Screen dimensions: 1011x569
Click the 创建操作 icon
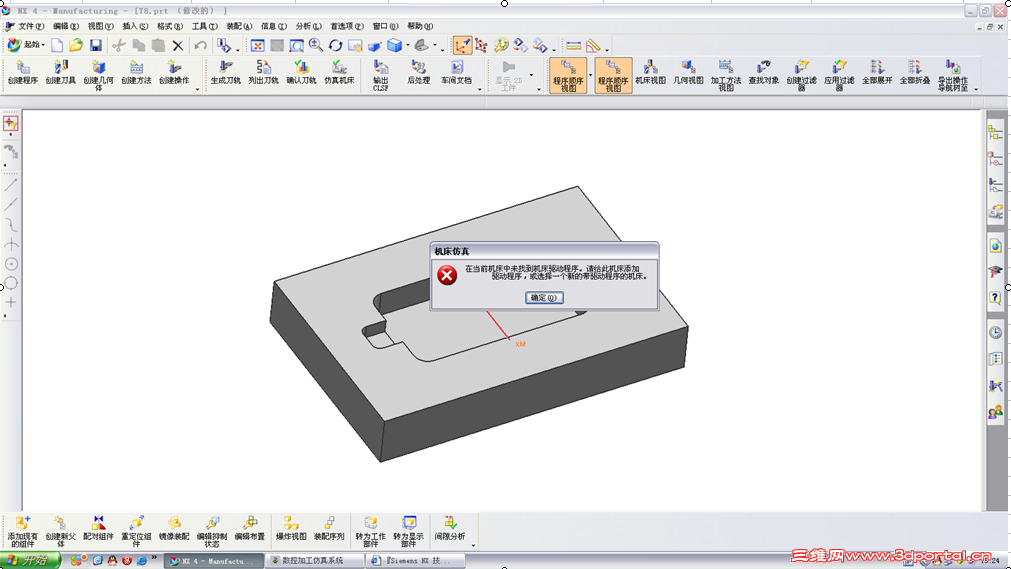pos(174,72)
